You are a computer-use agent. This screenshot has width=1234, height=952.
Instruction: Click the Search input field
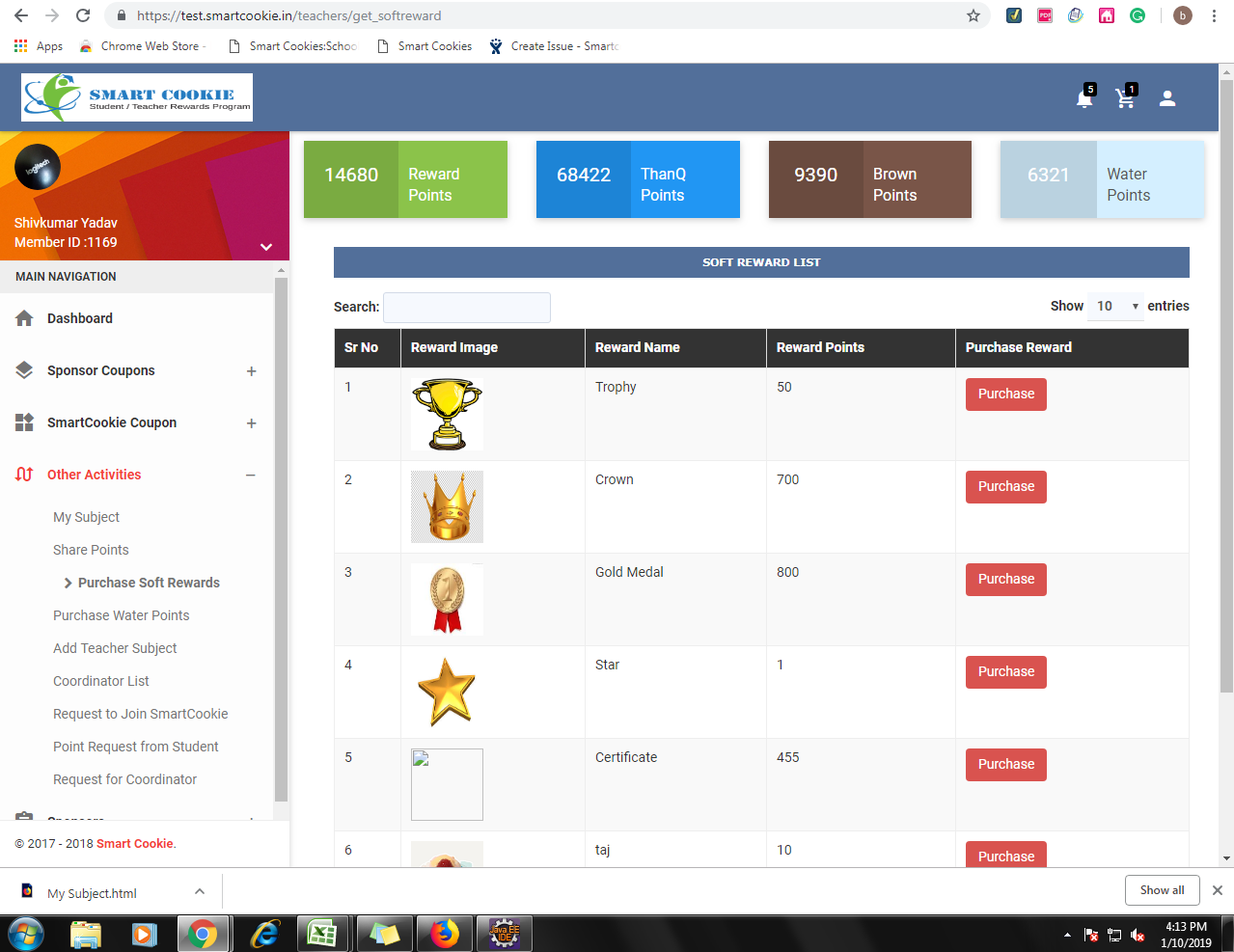point(467,308)
